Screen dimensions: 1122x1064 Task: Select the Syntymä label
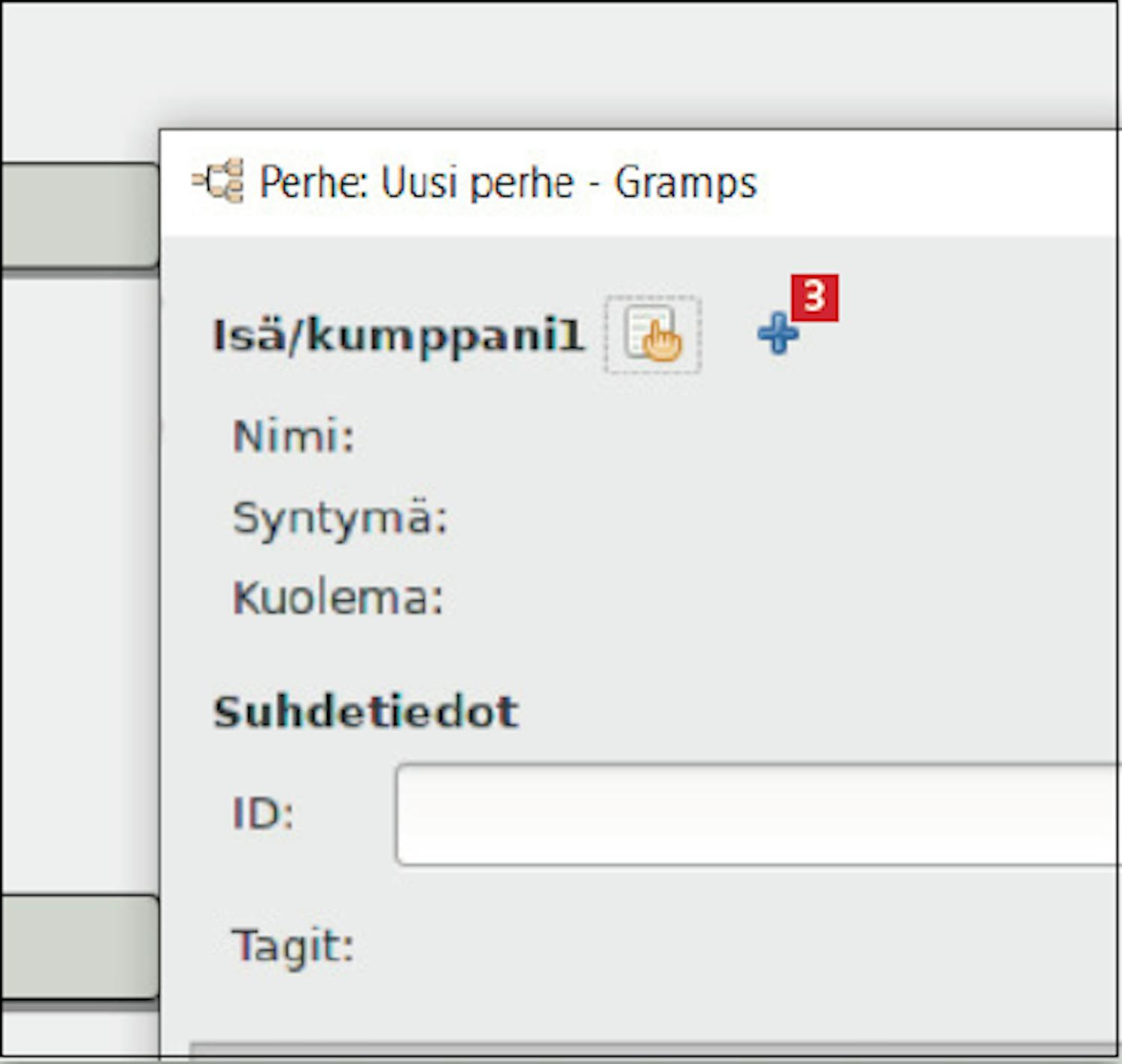tap(340, 517)
